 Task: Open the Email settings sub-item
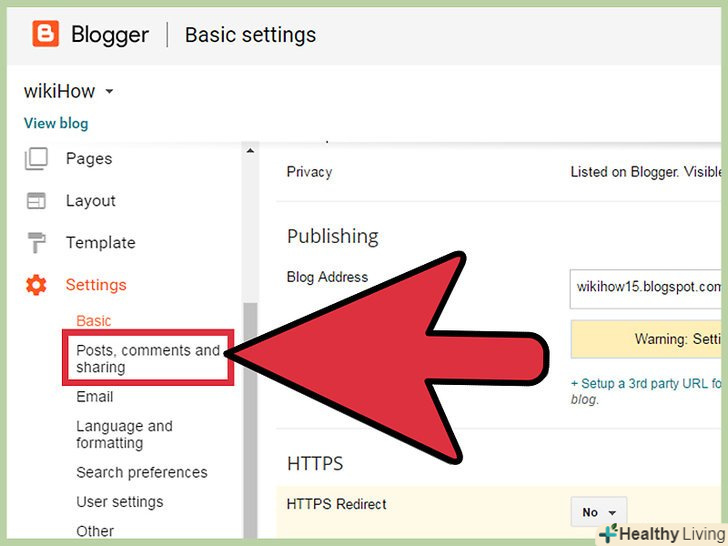(95, 396)
